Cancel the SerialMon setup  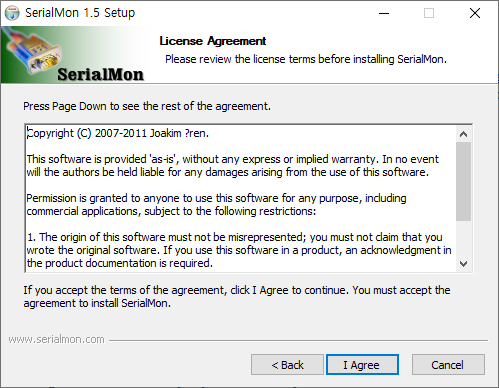coord(448,365)
